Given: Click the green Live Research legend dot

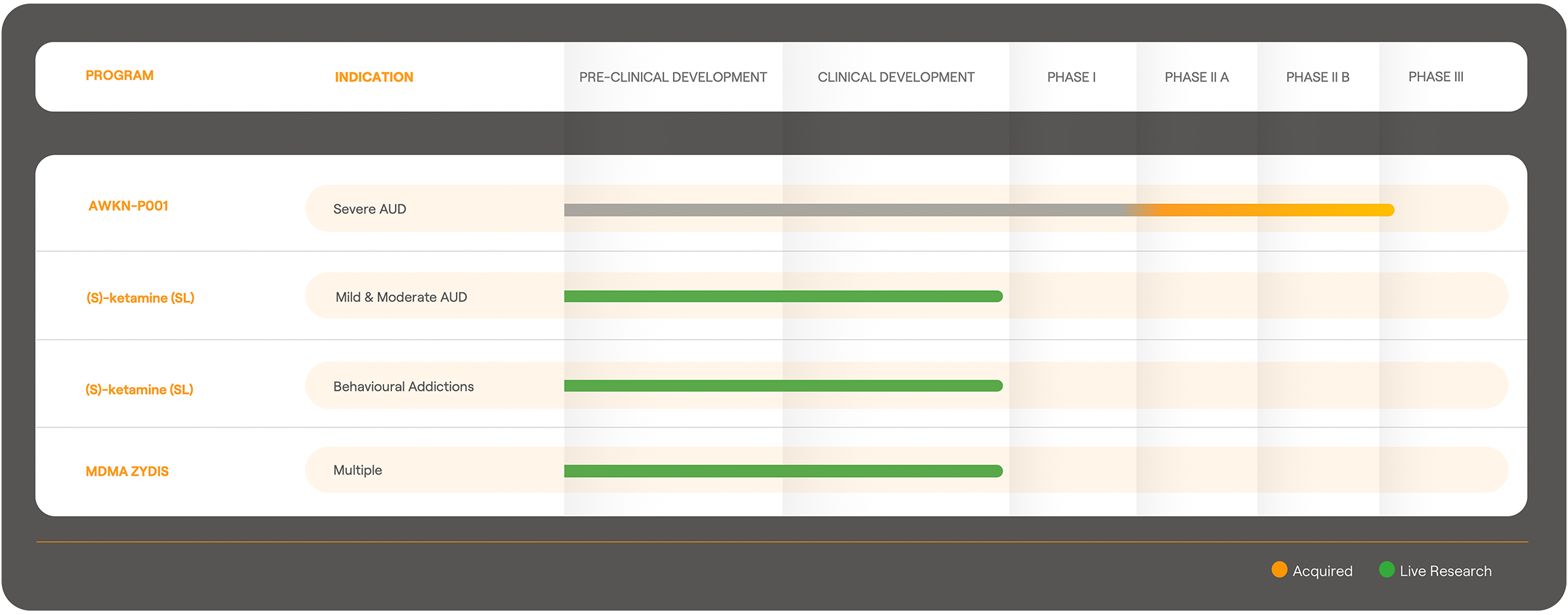Looking at the screenshot, I should click(1386, 570).
